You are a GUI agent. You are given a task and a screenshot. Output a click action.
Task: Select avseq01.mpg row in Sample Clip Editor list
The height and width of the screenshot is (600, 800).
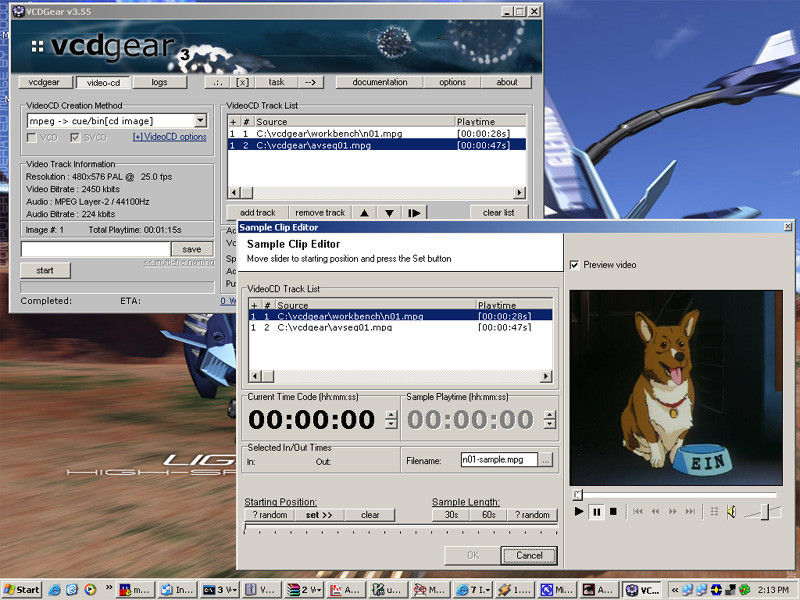tap(401, 328)
